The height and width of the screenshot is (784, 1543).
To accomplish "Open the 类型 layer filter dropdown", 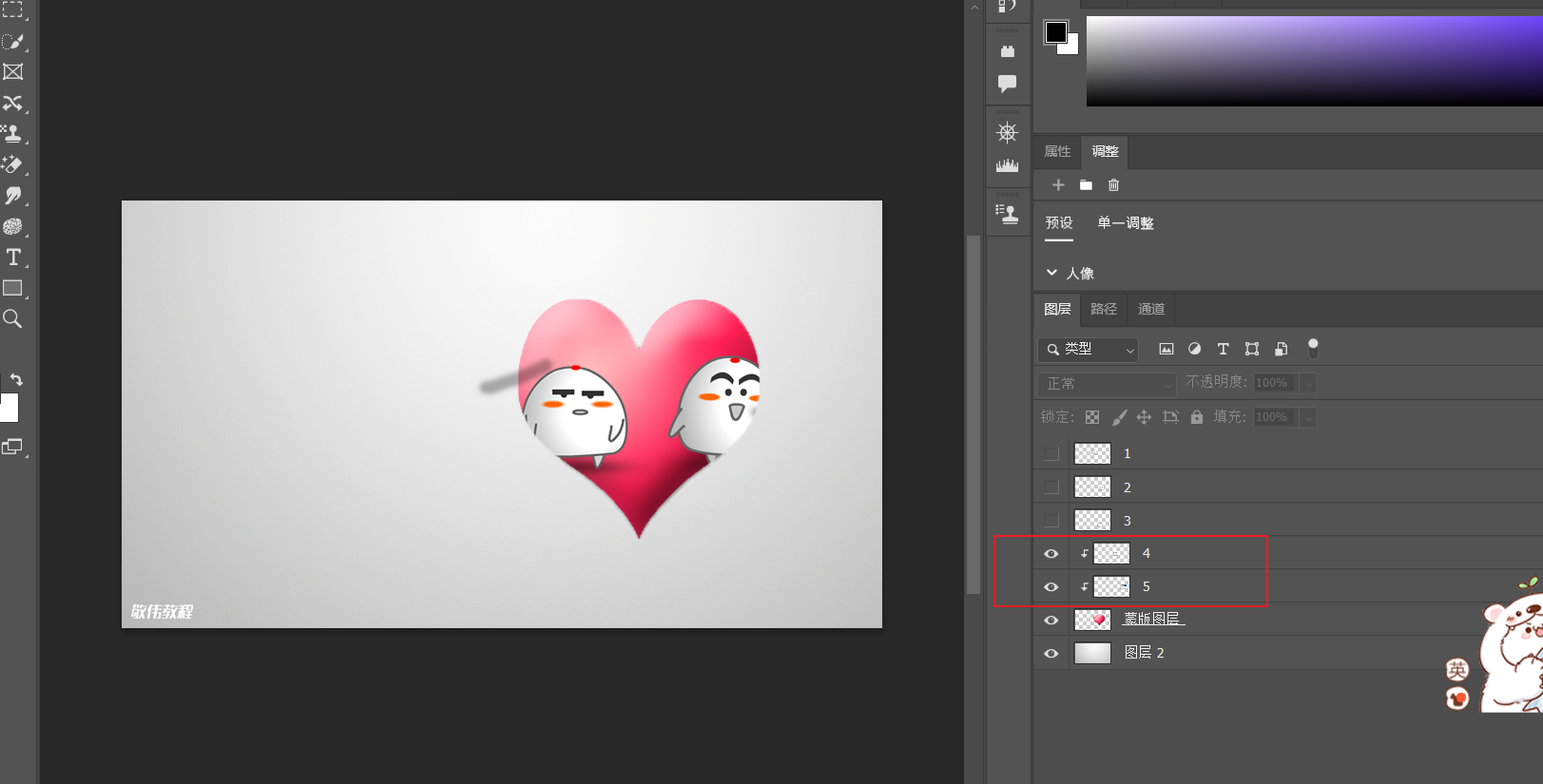I will coord(1089,350).
